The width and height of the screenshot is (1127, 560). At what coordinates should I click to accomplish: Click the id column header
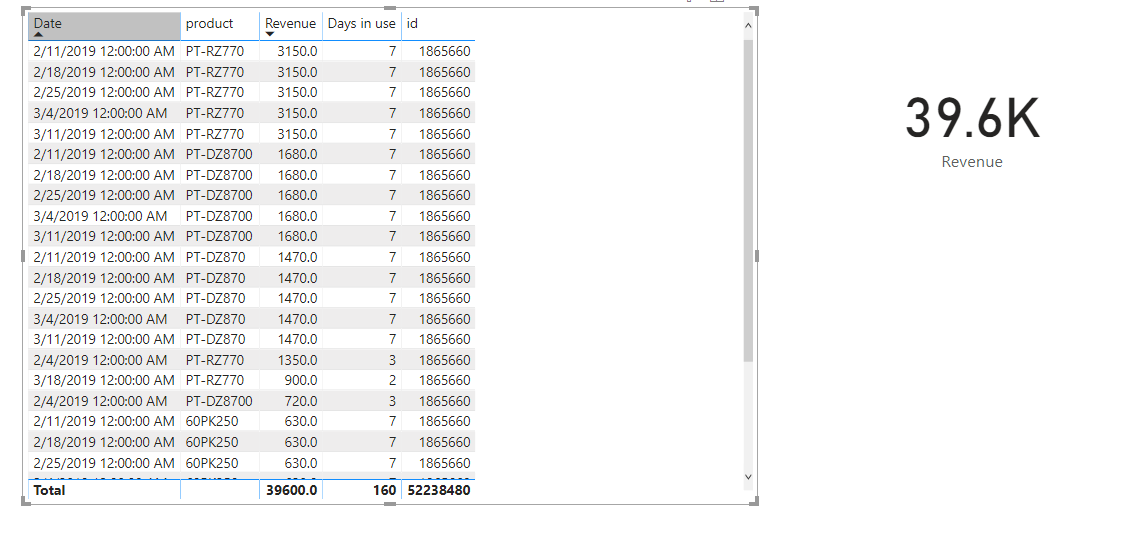click(x=438, y=26)
